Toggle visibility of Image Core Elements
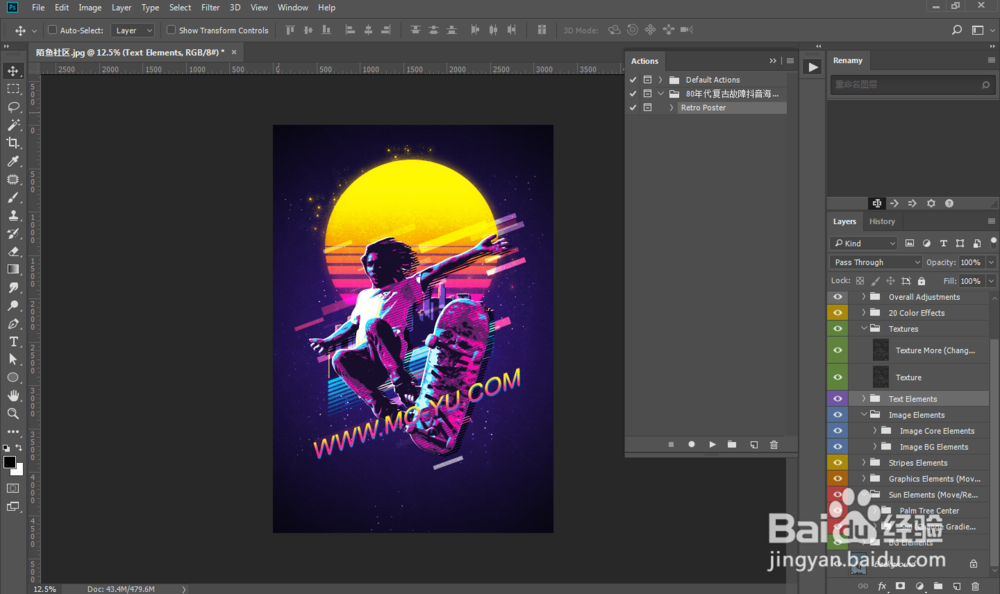1000x594 pixels. tap(837, 431)
